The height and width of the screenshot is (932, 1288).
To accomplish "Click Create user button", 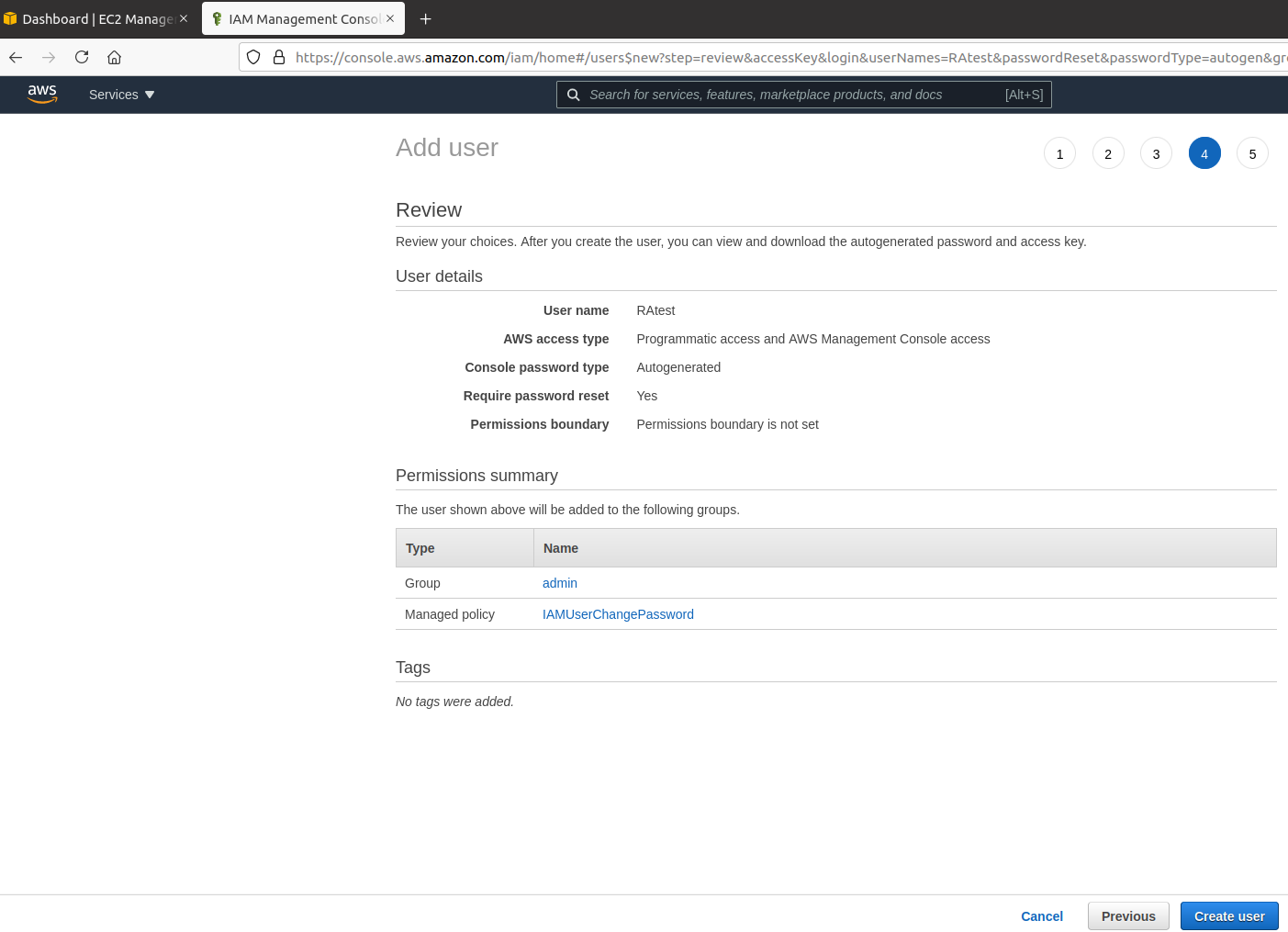I will tap(1229, 916).
